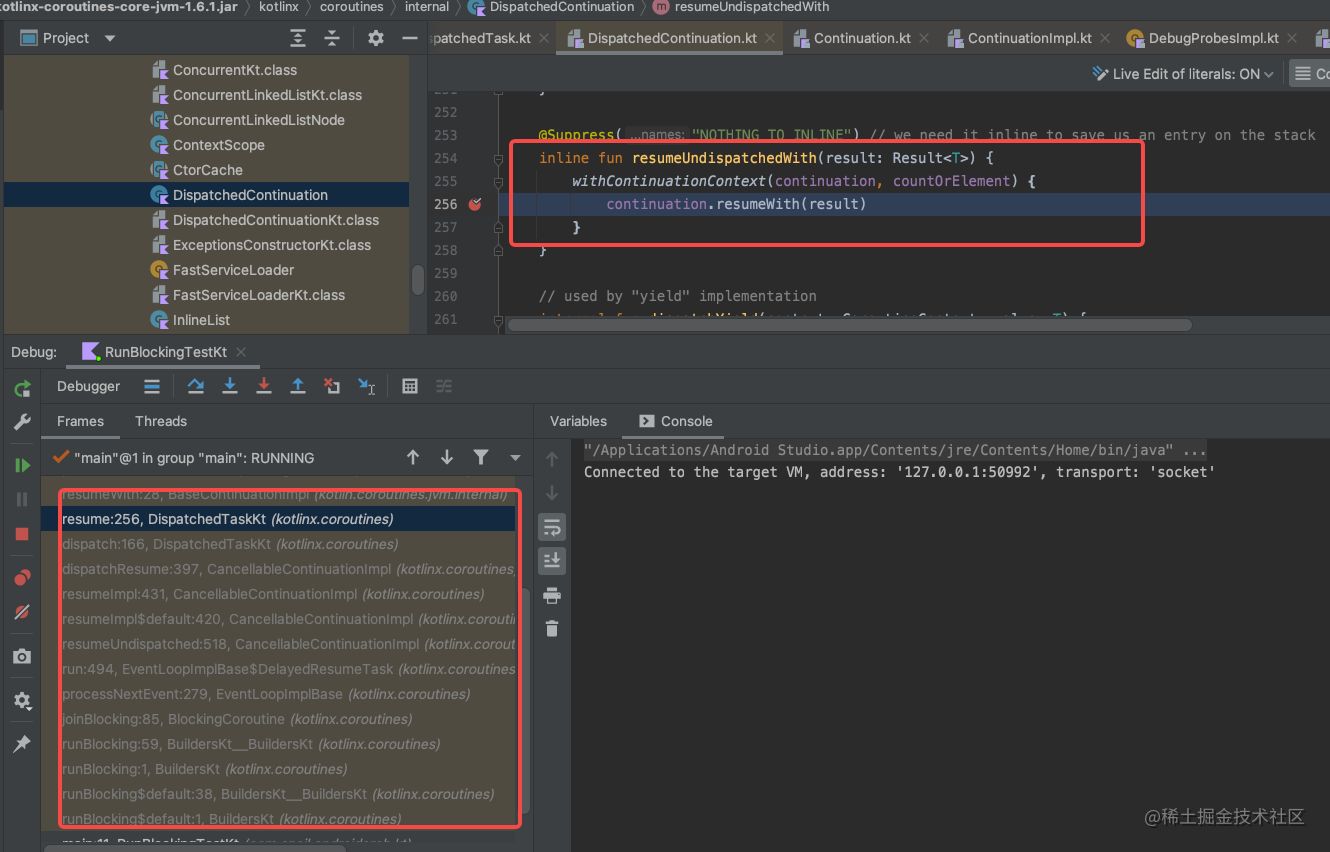Click the Show Execution Point icon
1330x852 pixels.
click(x=152, y=386)
